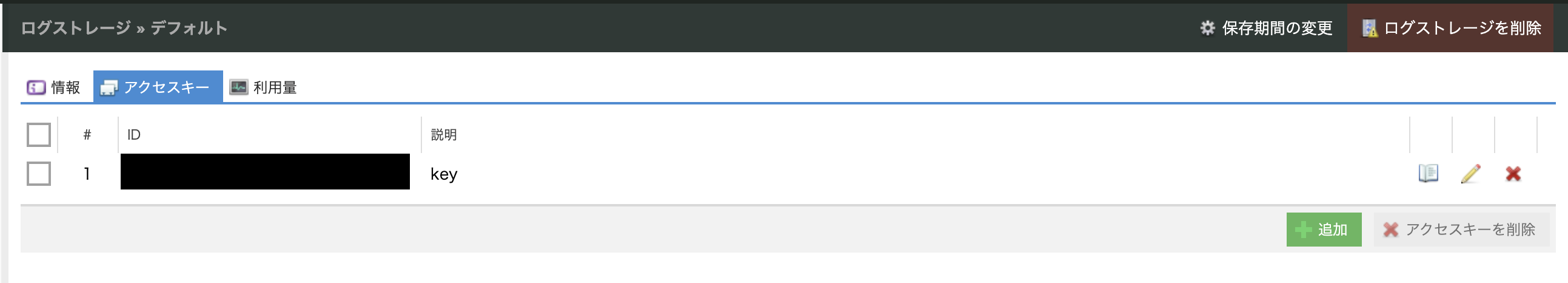The image size is (1568, 283).
Task: Click the gear icon for 保存期間の変更
Action: [x=1207, y=27]
